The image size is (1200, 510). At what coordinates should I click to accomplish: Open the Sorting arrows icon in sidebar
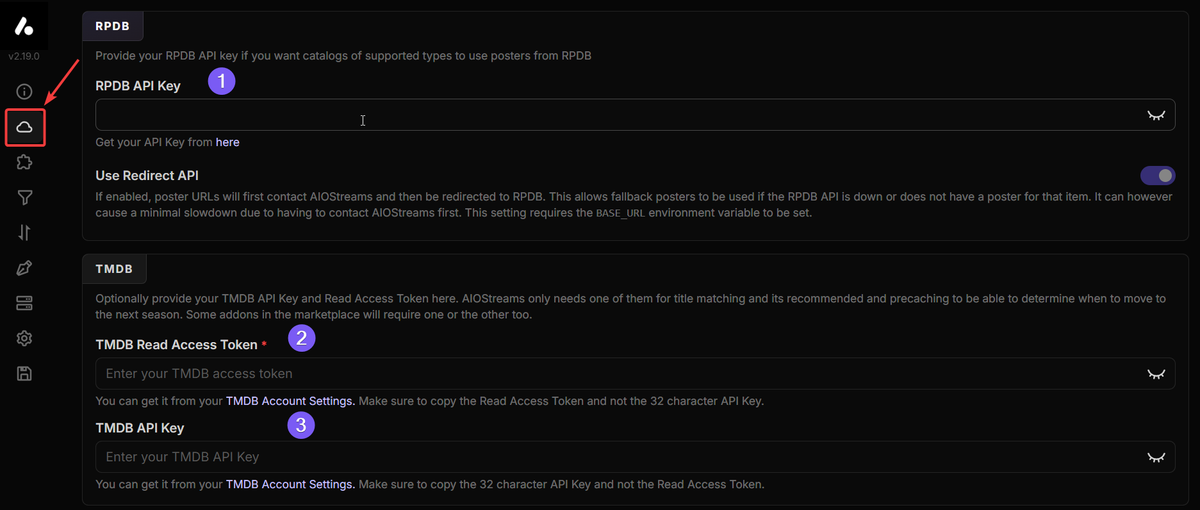pyautogui.click(x=25, y=232)
